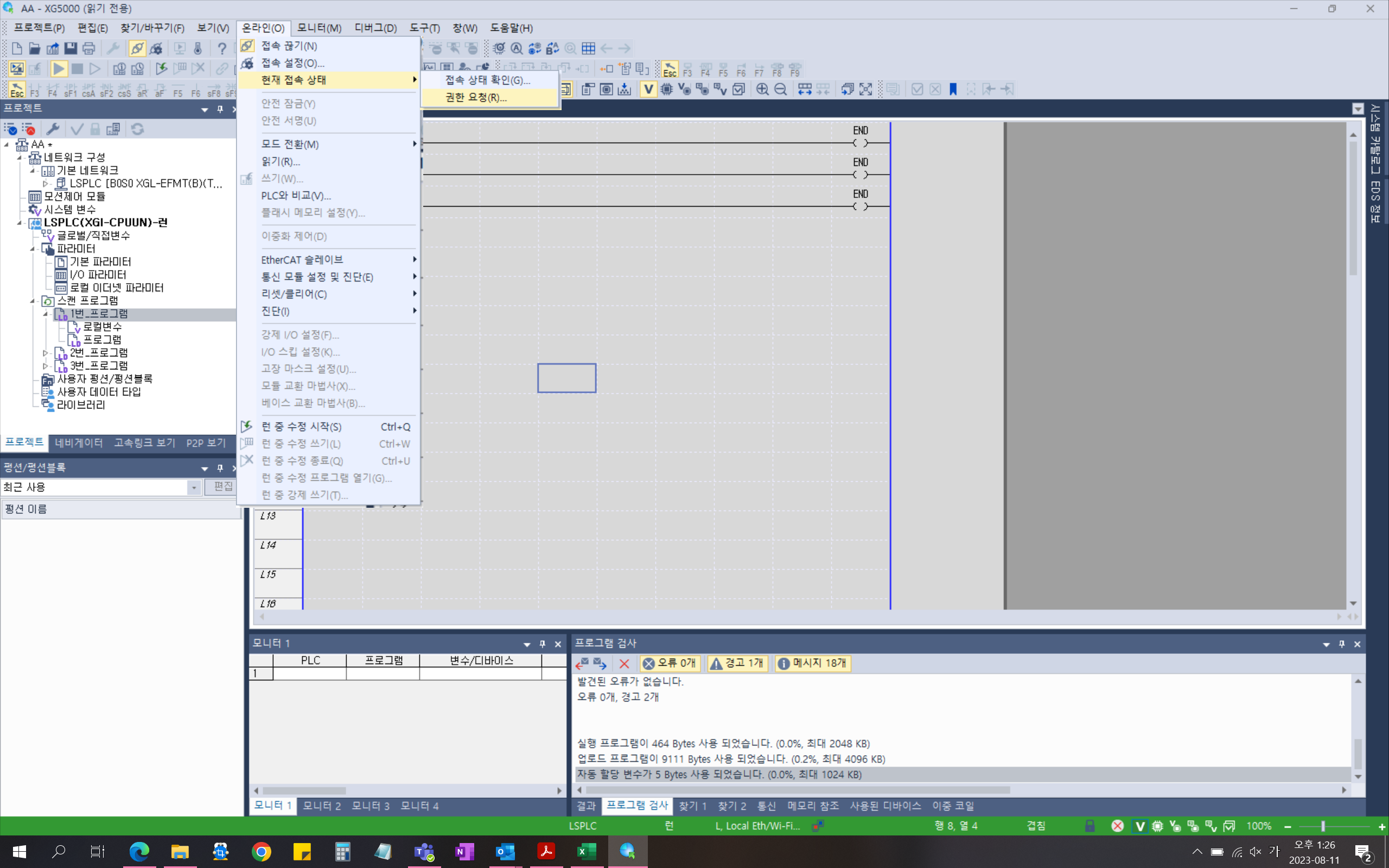Click the Zoom In magnifier icon
Viewport: 1389px width, 868px height.
[762, 89]
